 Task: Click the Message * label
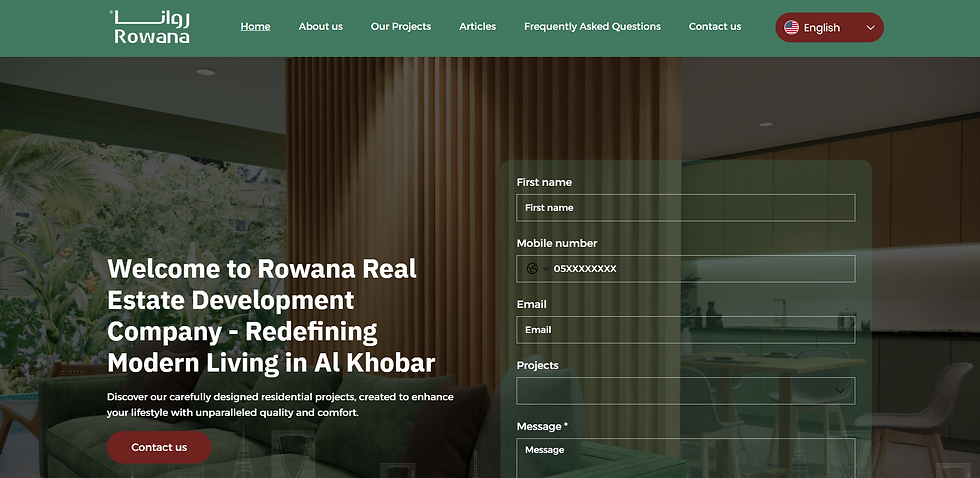542,426
